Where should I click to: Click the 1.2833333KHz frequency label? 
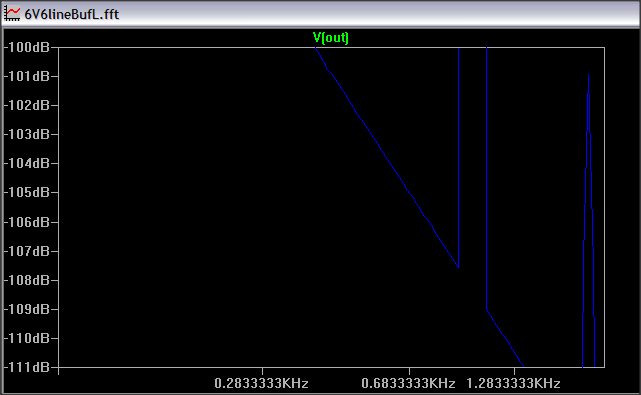tap(513, 384)
